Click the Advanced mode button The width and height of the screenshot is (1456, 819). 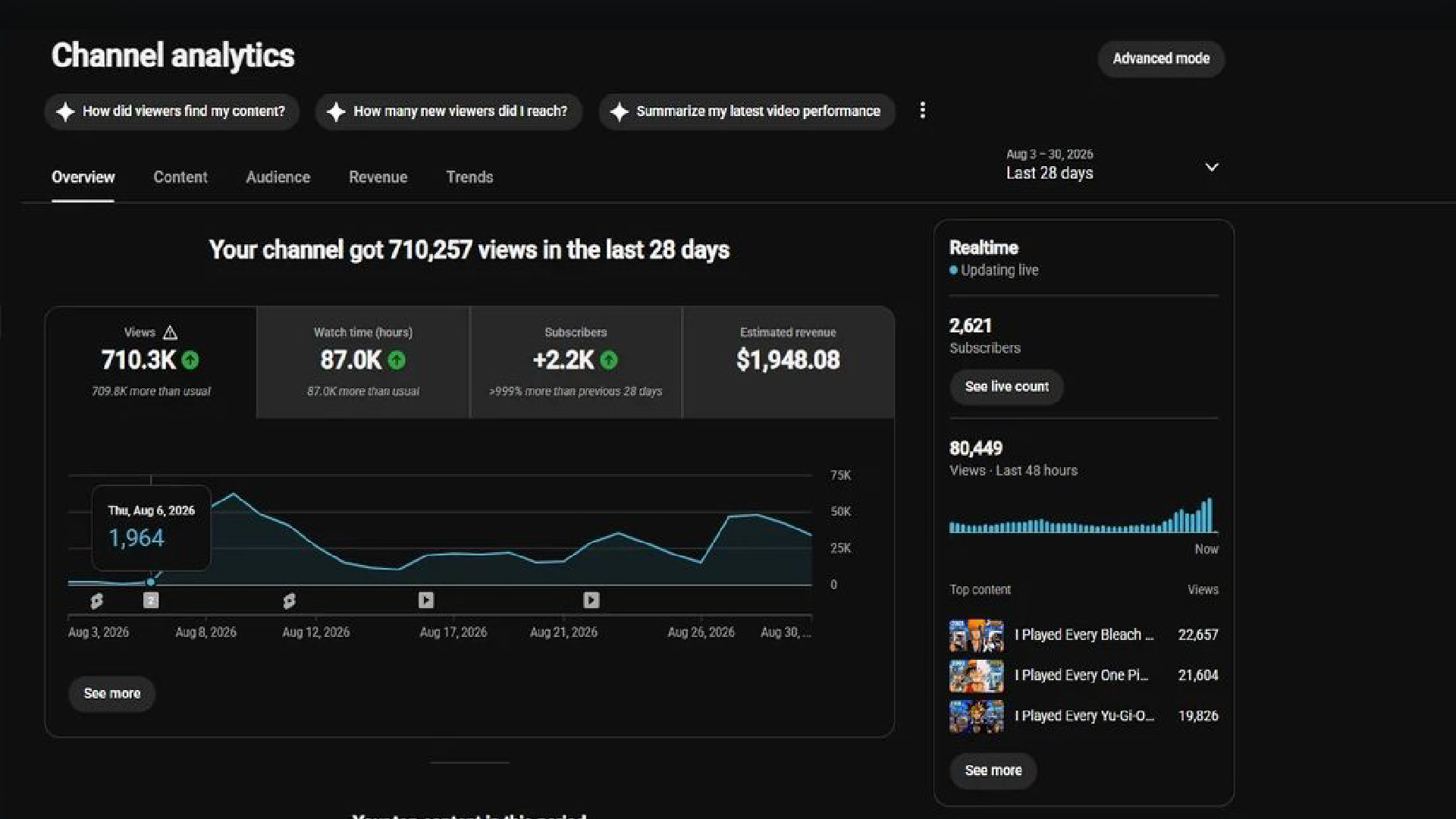pos(1161,59)
